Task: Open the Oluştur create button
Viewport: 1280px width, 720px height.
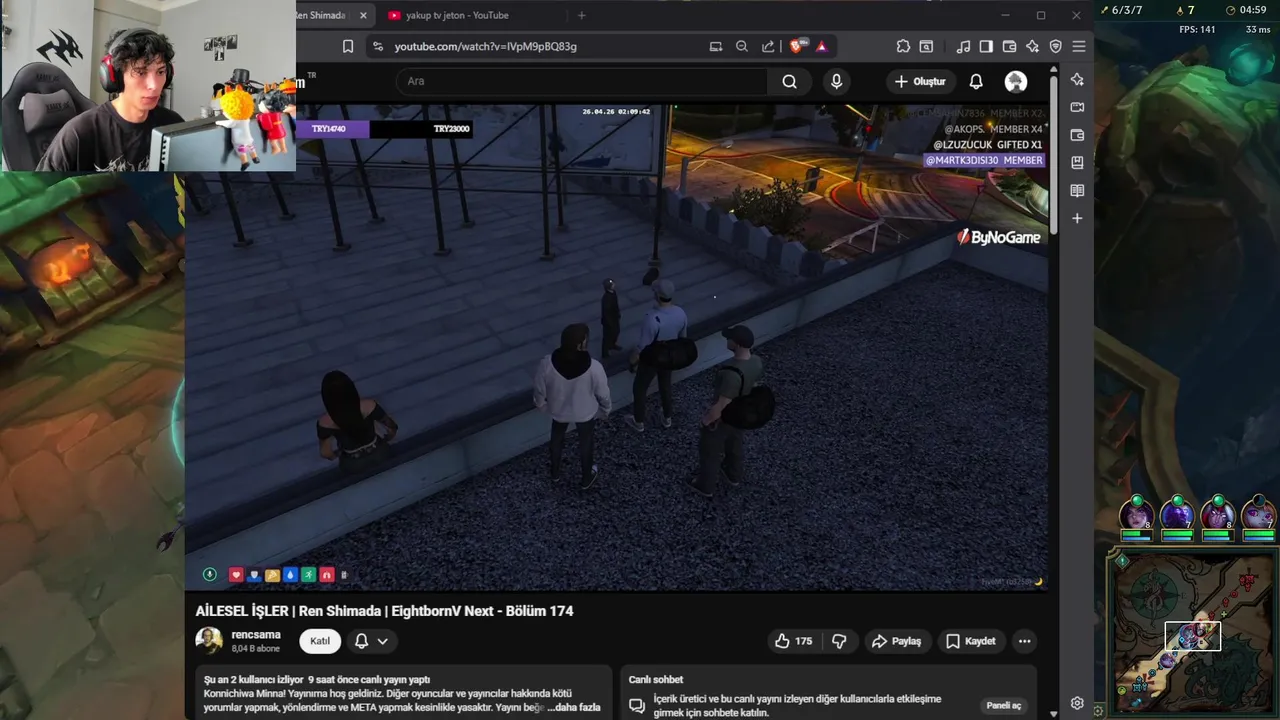Action: (920, 81)
